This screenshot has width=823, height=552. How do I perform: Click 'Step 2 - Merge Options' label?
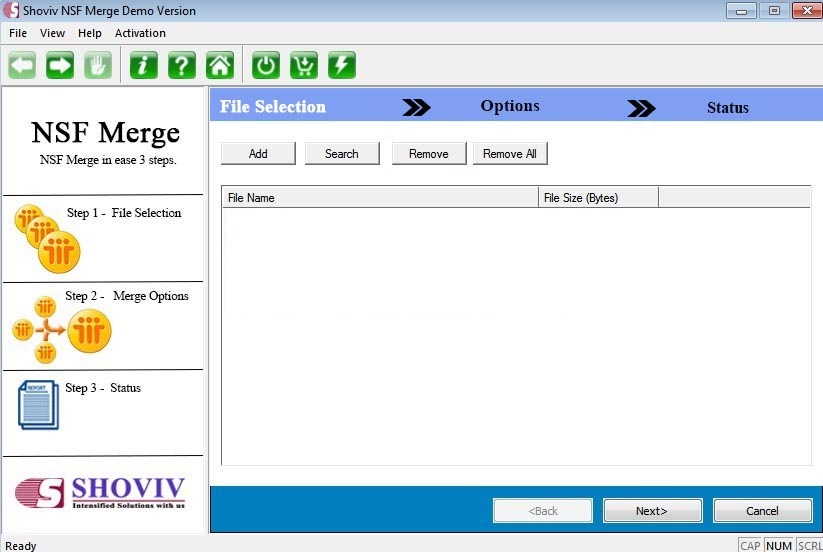[x=126, y=296]
